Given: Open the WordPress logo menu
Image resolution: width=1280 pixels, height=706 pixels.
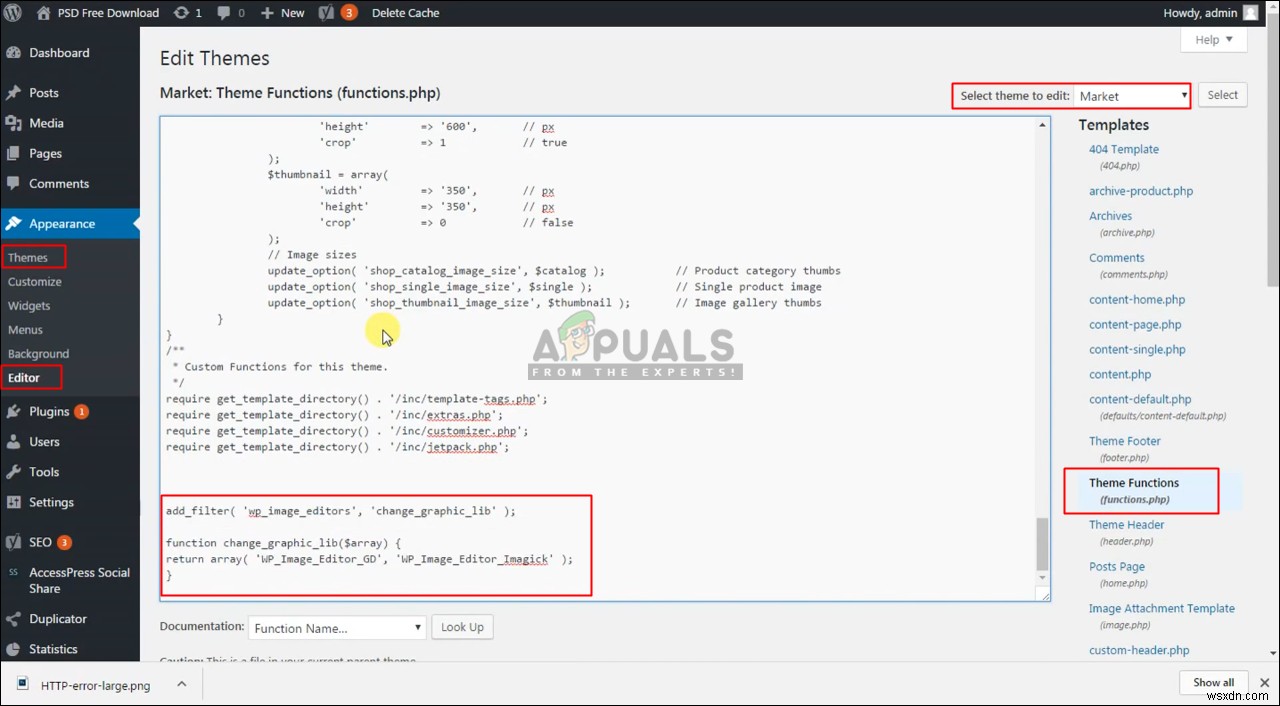Looking at the screenshot, I should tap(14, 13).
